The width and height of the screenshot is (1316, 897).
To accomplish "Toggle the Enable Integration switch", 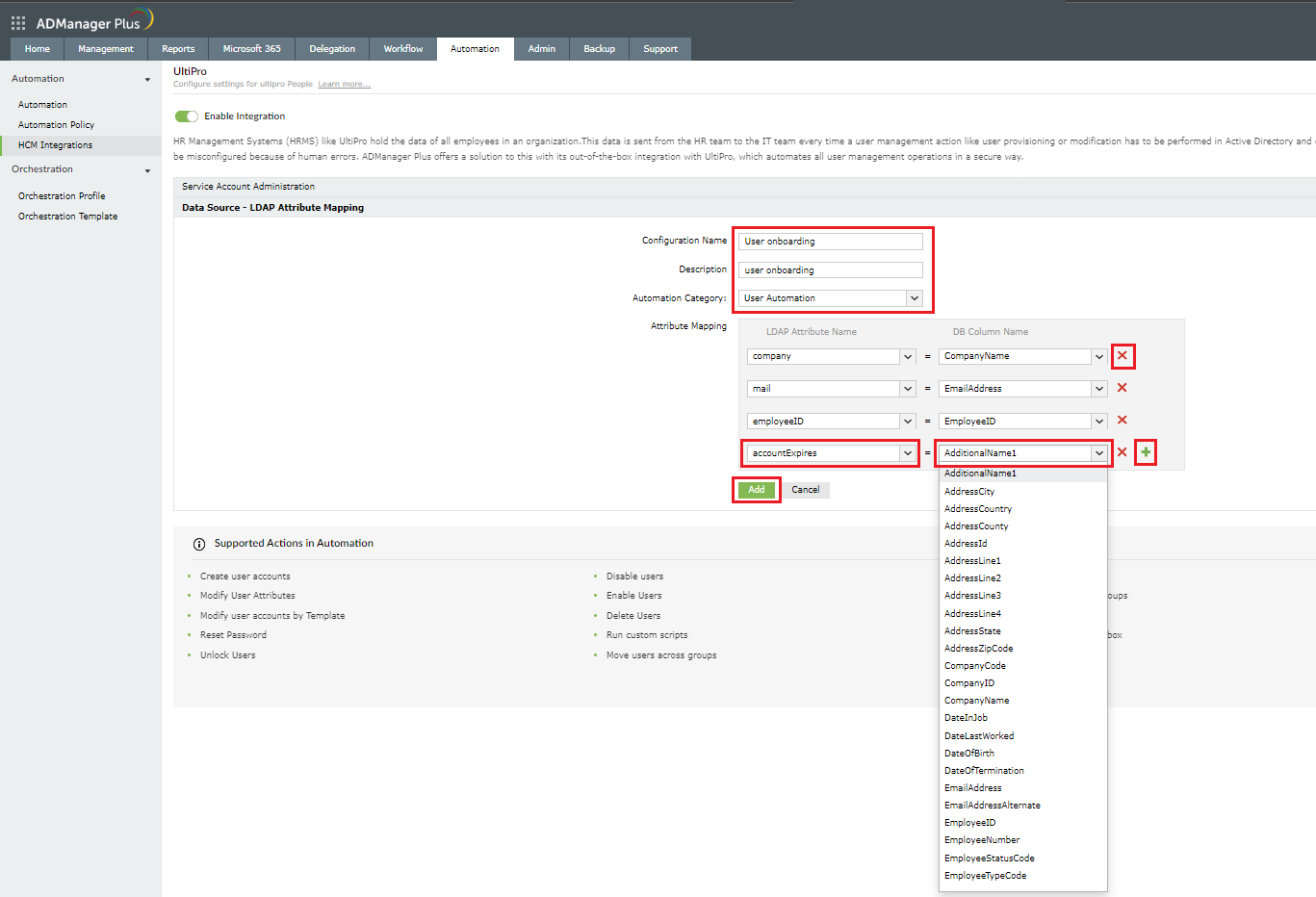I will (186, 116).
